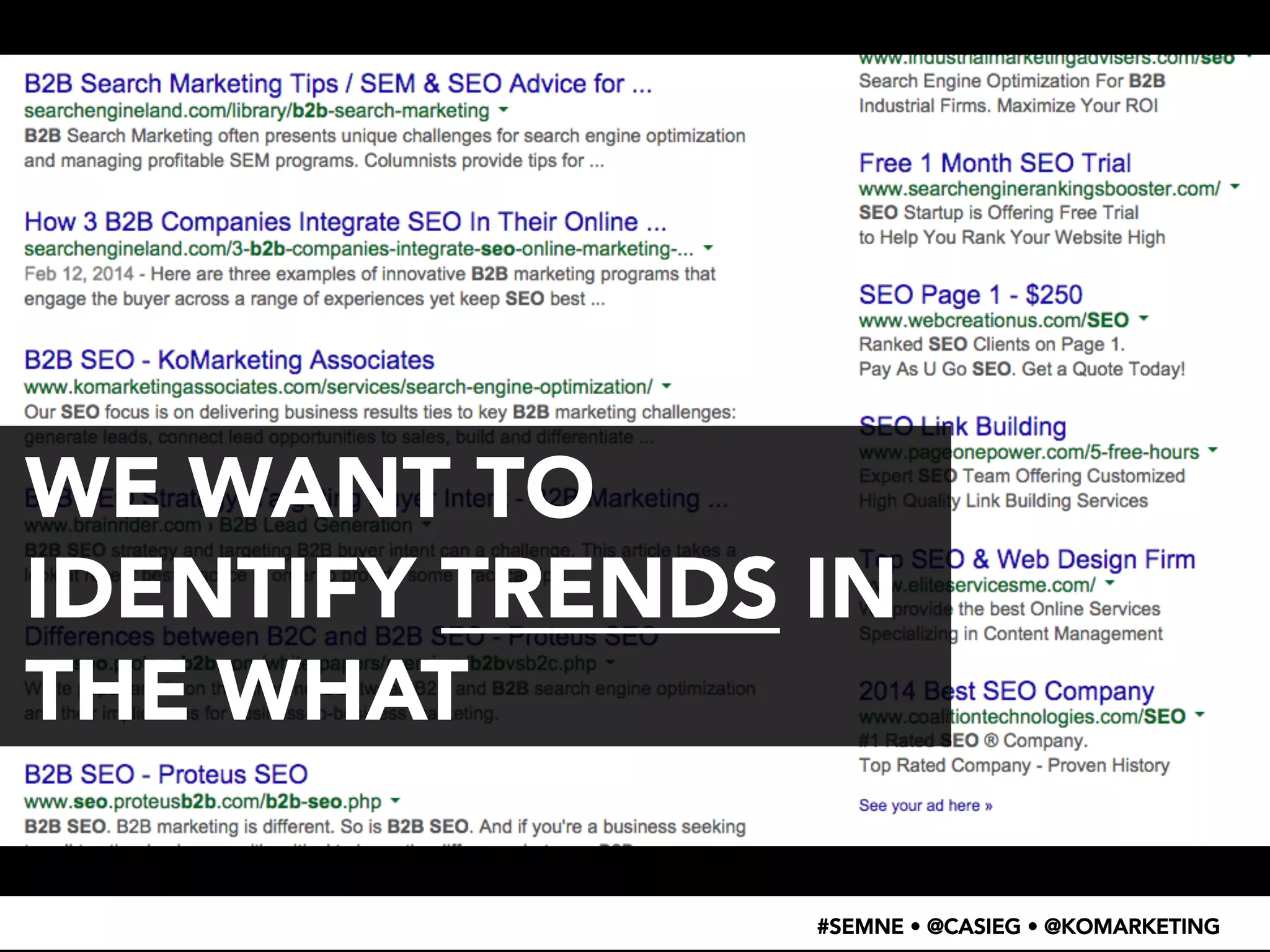Expand dropdown arrow next to searchengineland.com/library URL
This screenshot has height=952, width=1270.
tap(504, 110)
